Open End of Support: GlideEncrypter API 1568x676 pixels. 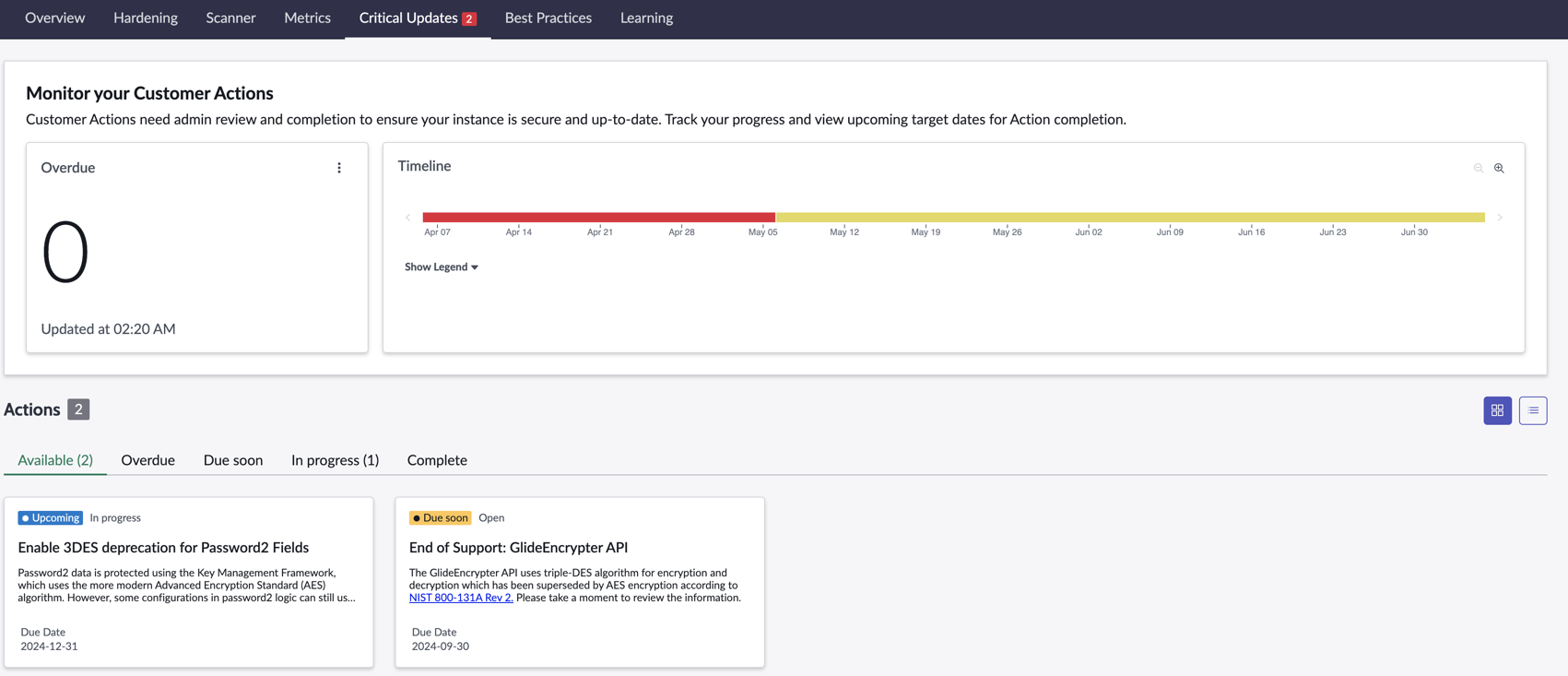[518, 548]
